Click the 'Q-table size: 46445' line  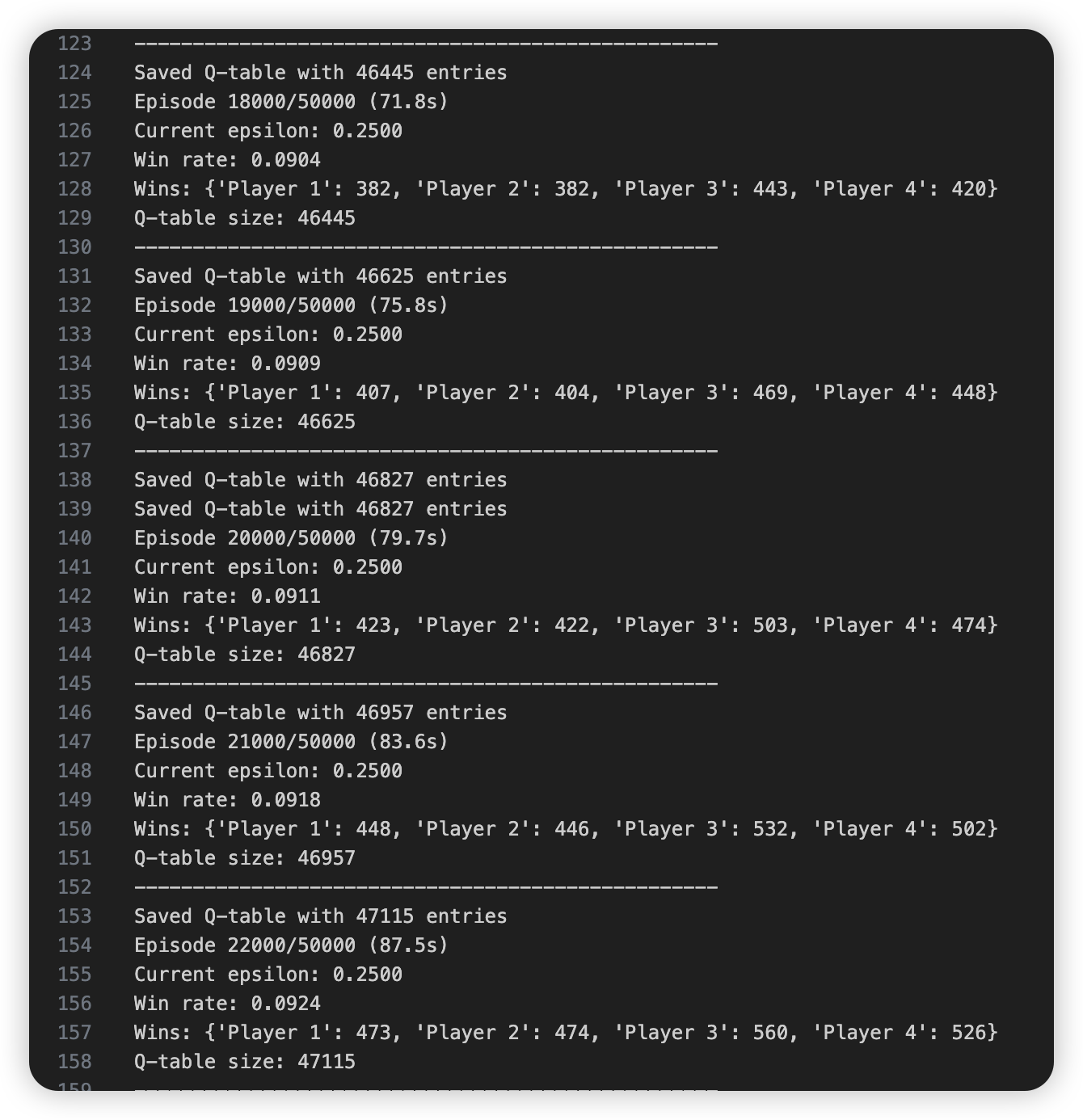point(244,218)
